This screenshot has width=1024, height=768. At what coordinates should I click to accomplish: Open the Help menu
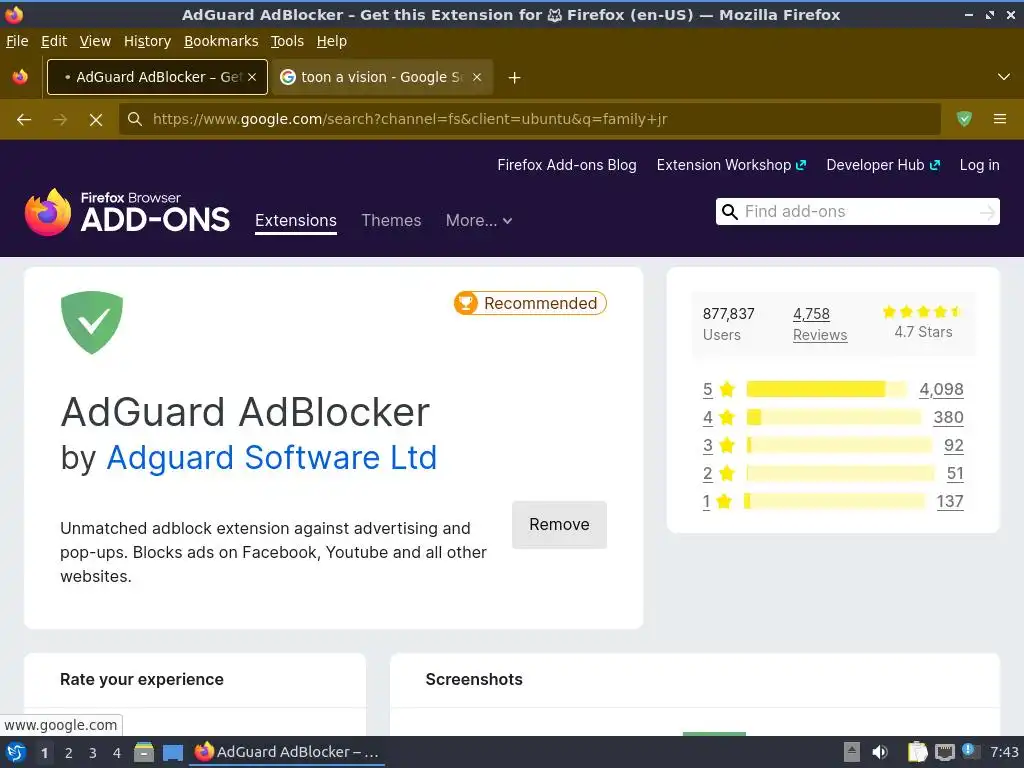point(332,41)
